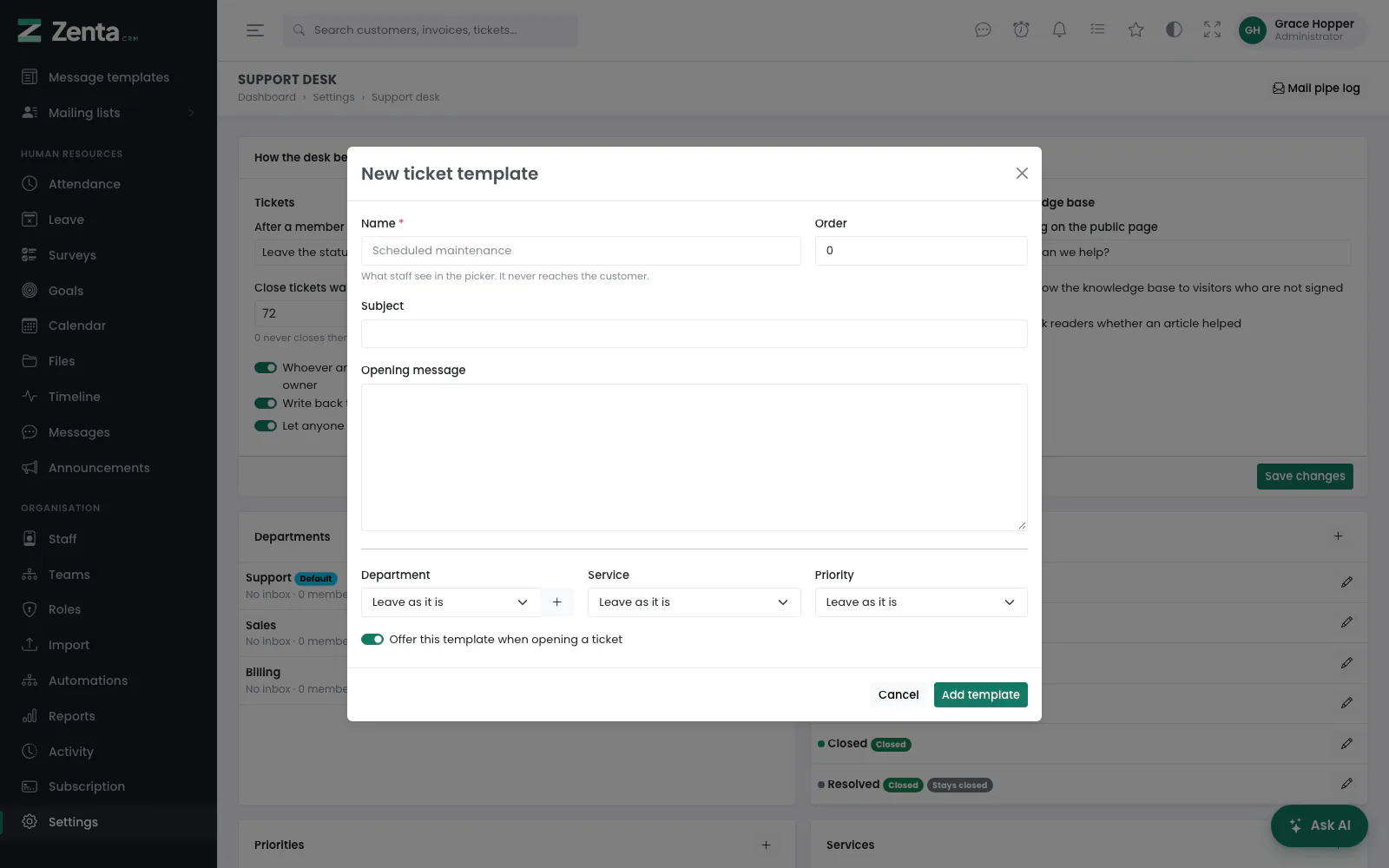Open Message templates in the sidebar

coord(109,77)
